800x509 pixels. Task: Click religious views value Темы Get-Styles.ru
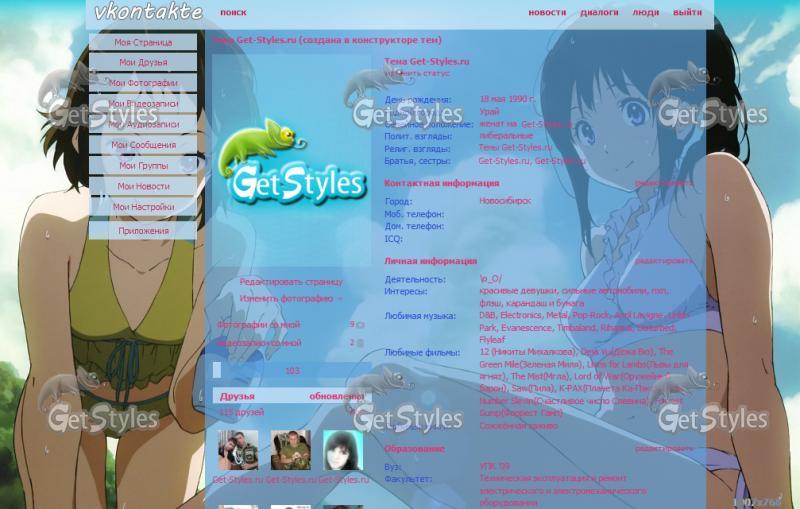coord(515,148)
